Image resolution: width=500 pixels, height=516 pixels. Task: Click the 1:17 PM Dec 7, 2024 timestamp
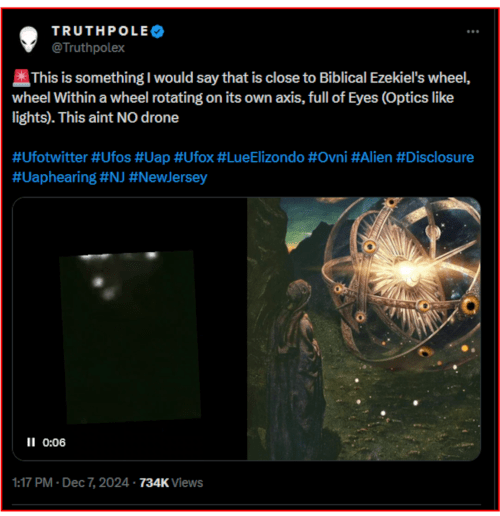(x=71, y=482)
